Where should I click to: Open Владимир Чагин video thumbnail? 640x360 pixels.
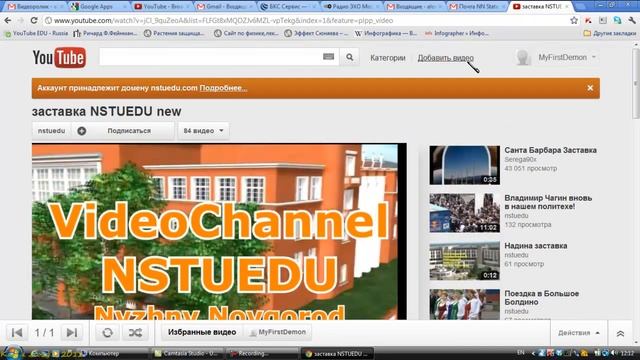(x=464, y=213)
